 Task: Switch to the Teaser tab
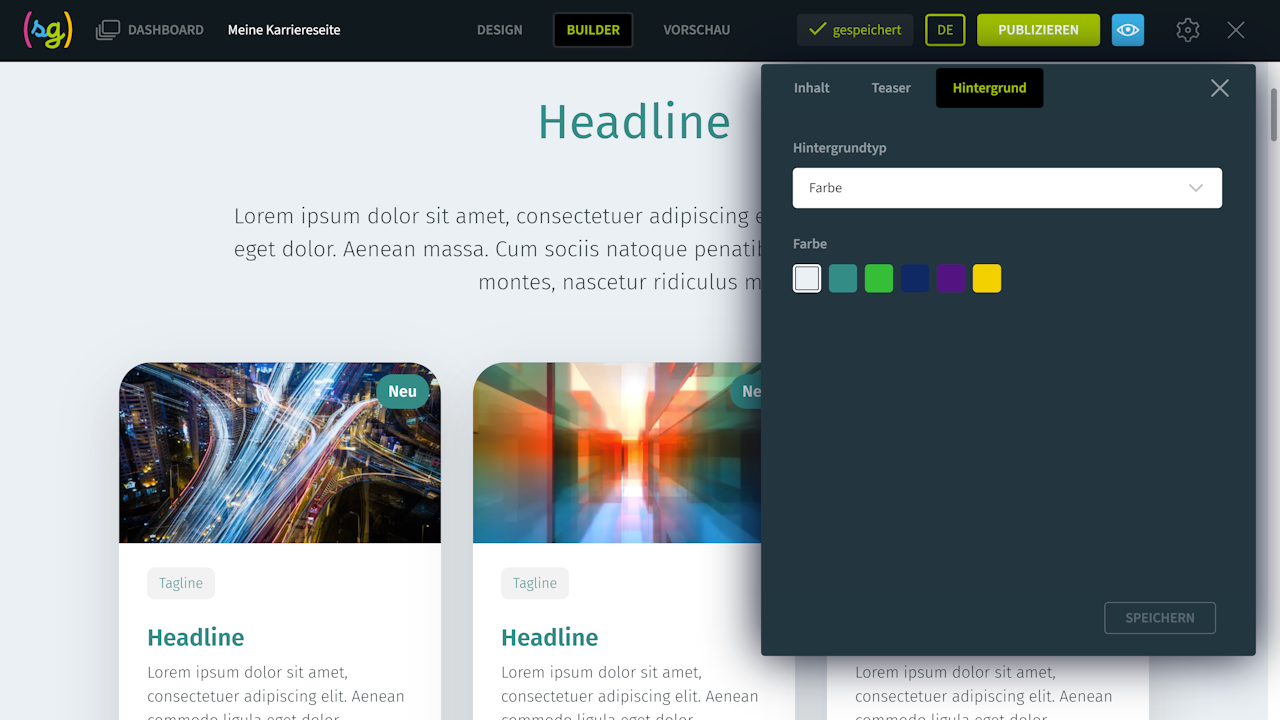tap(891, 88)
